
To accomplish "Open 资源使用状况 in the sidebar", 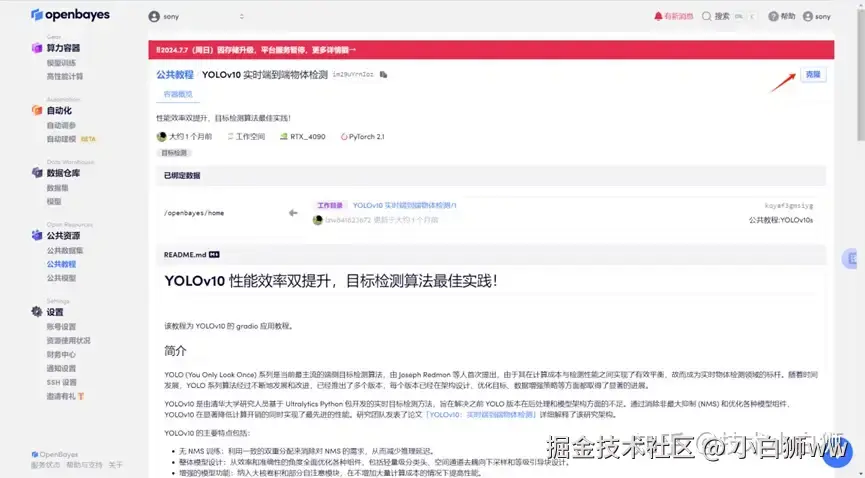I will (x=68, y=341).
